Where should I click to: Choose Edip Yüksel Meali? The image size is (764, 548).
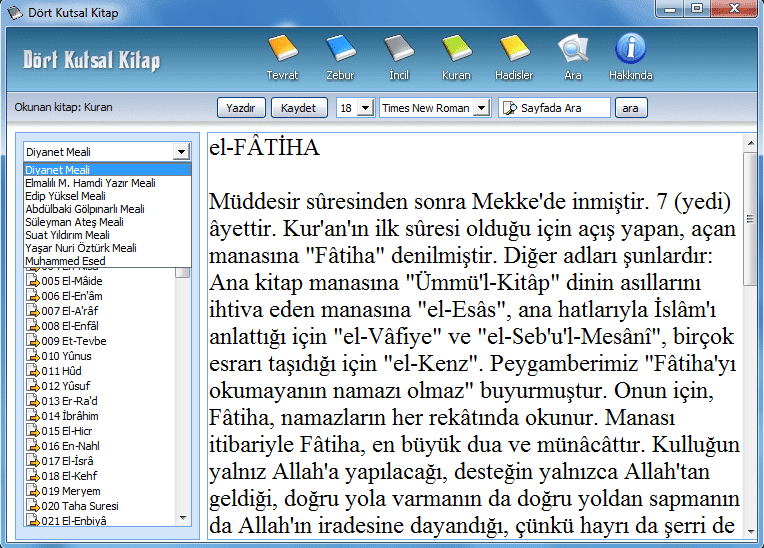point(107,196)
